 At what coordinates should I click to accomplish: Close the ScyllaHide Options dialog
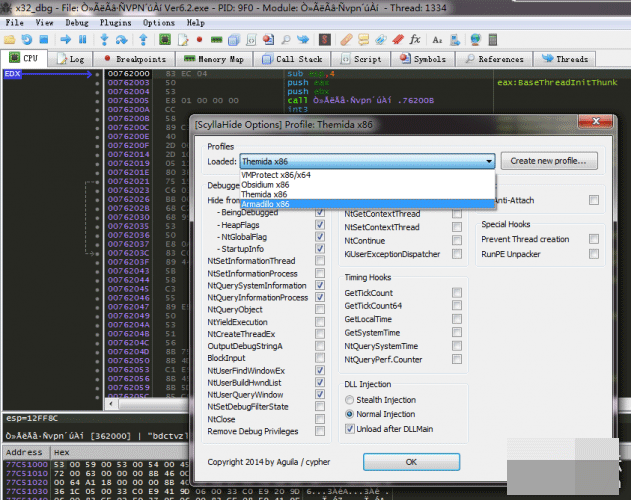point(596,121)
